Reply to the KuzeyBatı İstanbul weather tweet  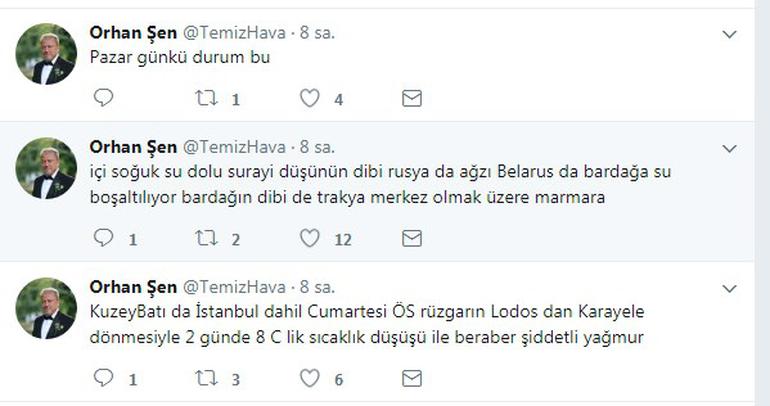click(x=103, y=378)
